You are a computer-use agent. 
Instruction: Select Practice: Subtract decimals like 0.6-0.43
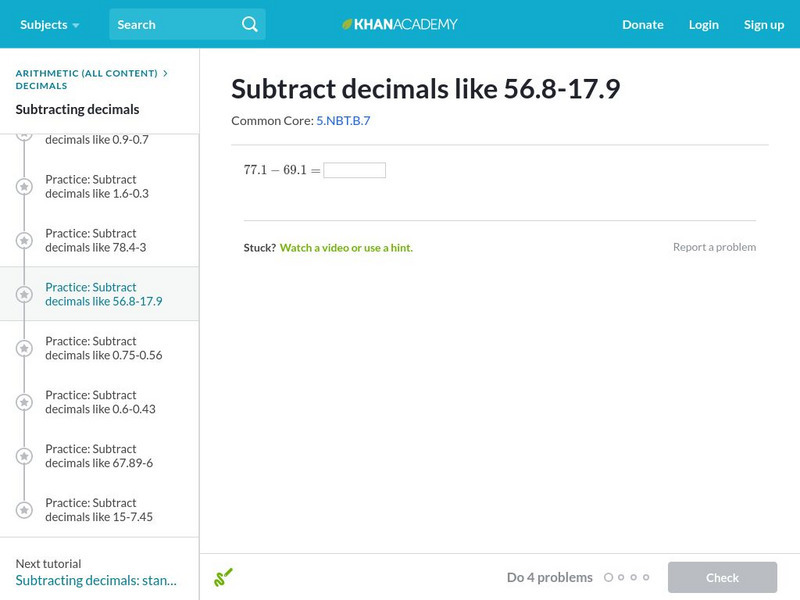[x=99, y=402]
